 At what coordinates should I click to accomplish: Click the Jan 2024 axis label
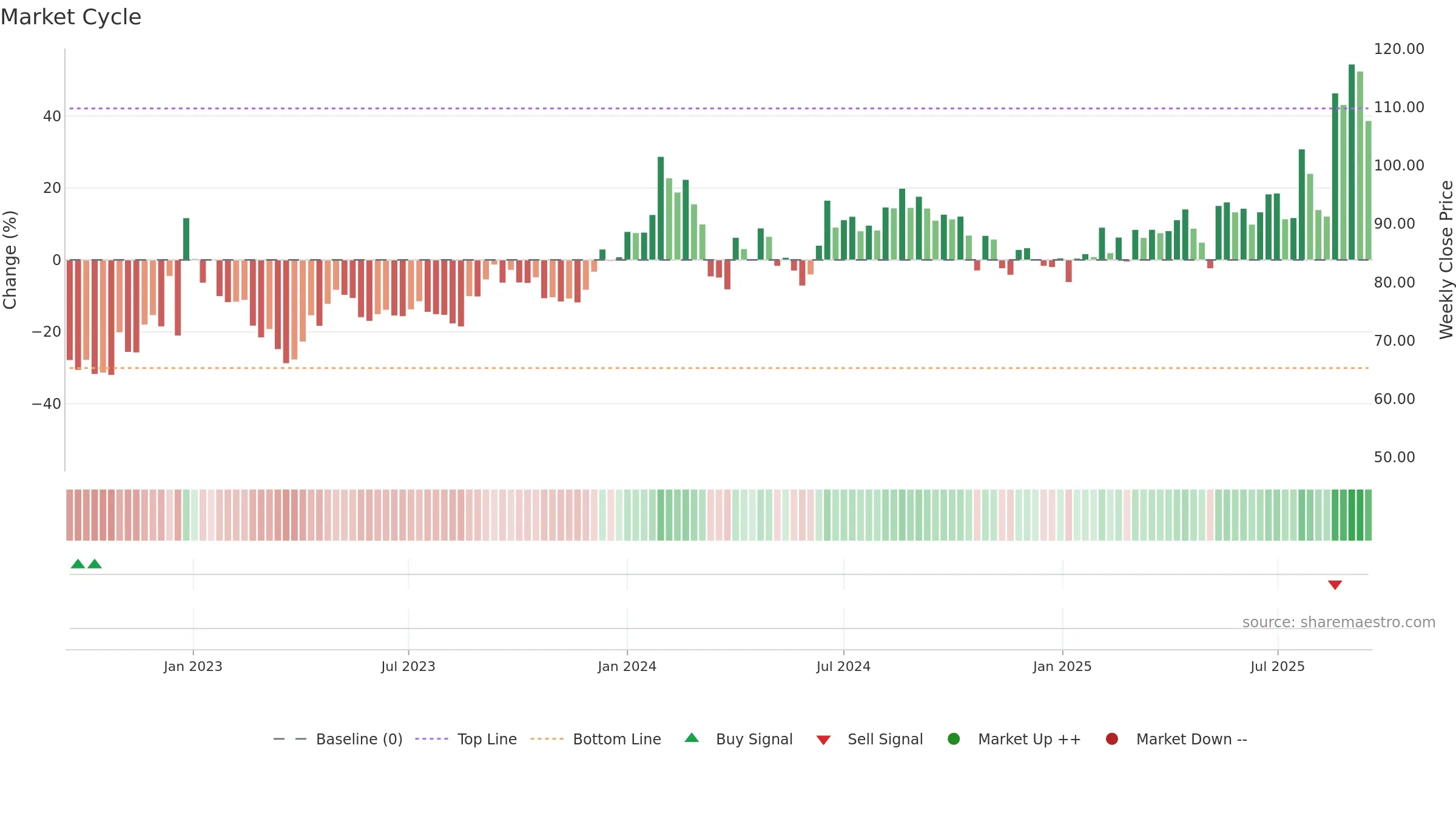click(x=627, y=666)
